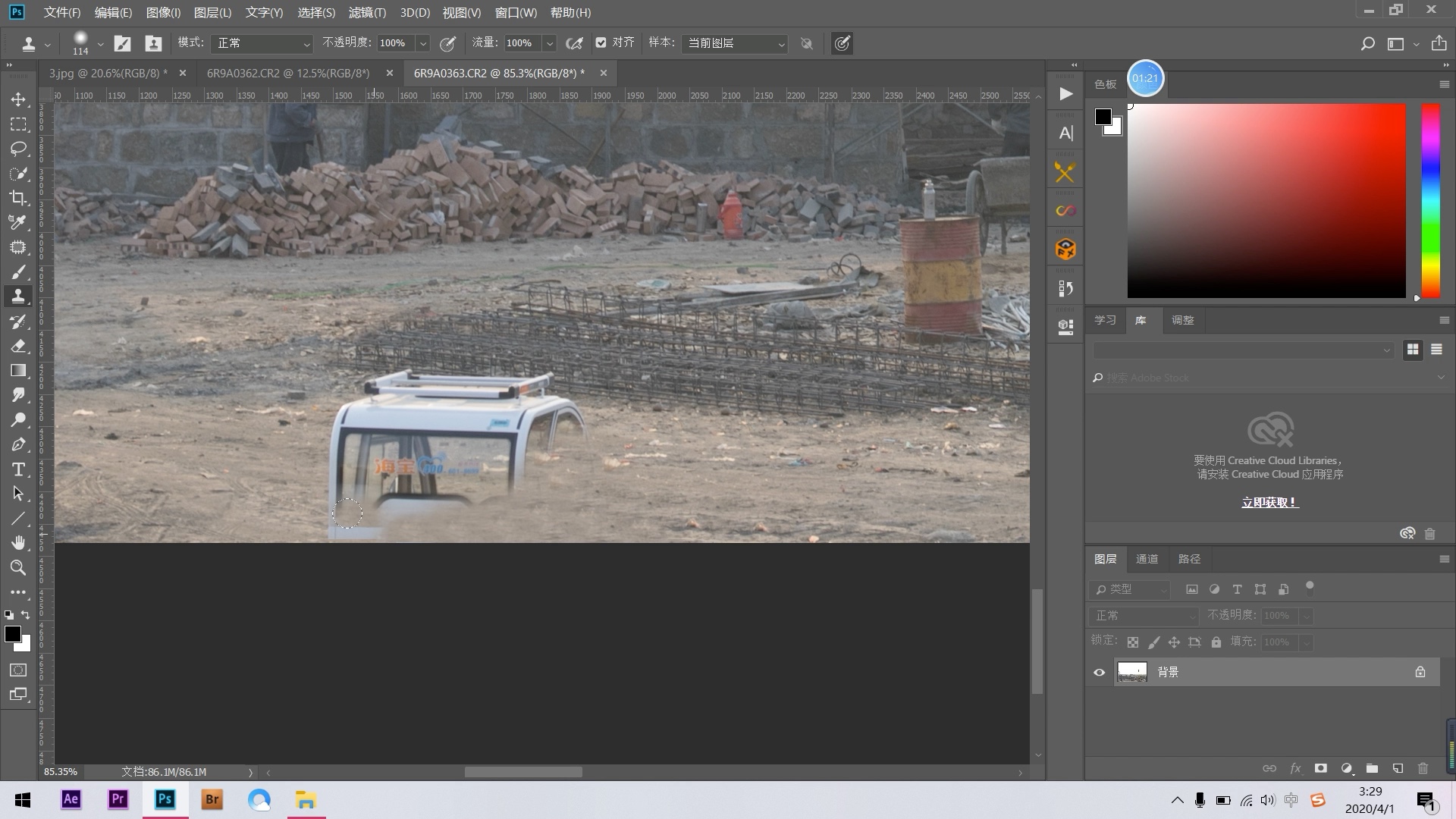Image resolution: width=1456 pixels, height=819 pixels.
Task: Expand the 样本 sample source dropdown
Action: (734, 43)
